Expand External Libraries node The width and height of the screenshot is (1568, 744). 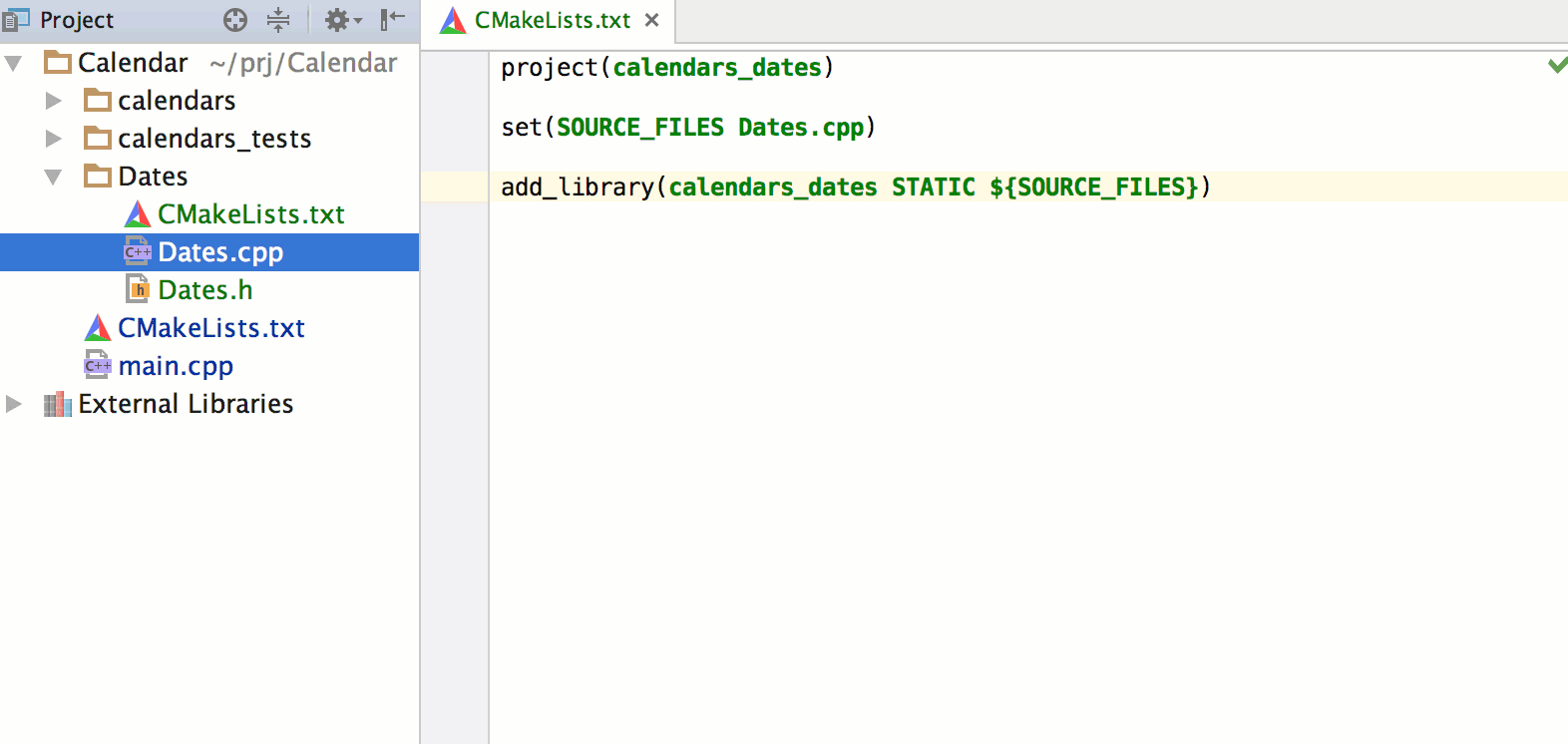(x=14, y=404)
